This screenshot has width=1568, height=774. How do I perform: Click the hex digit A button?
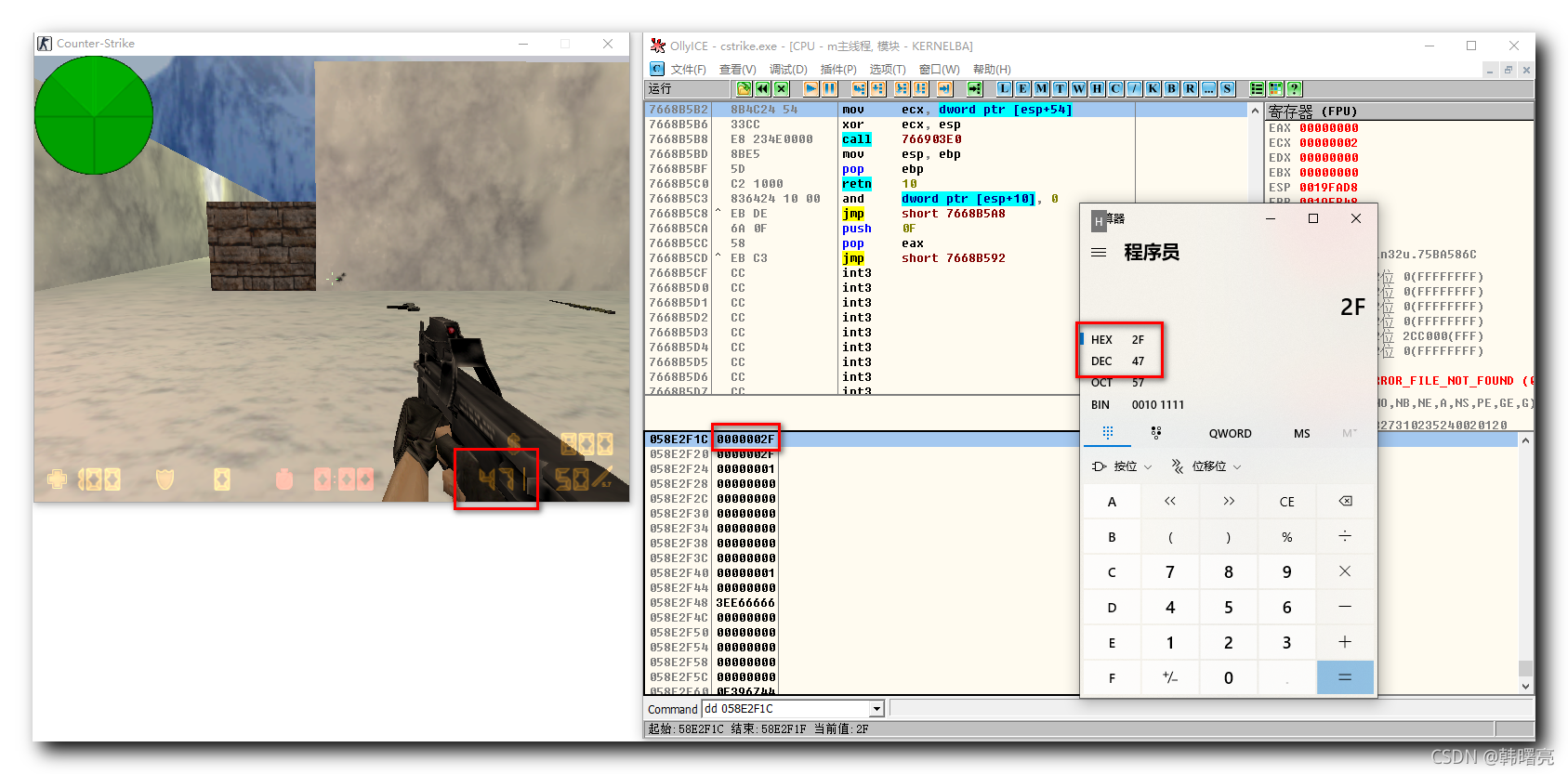pos(1112,502)
